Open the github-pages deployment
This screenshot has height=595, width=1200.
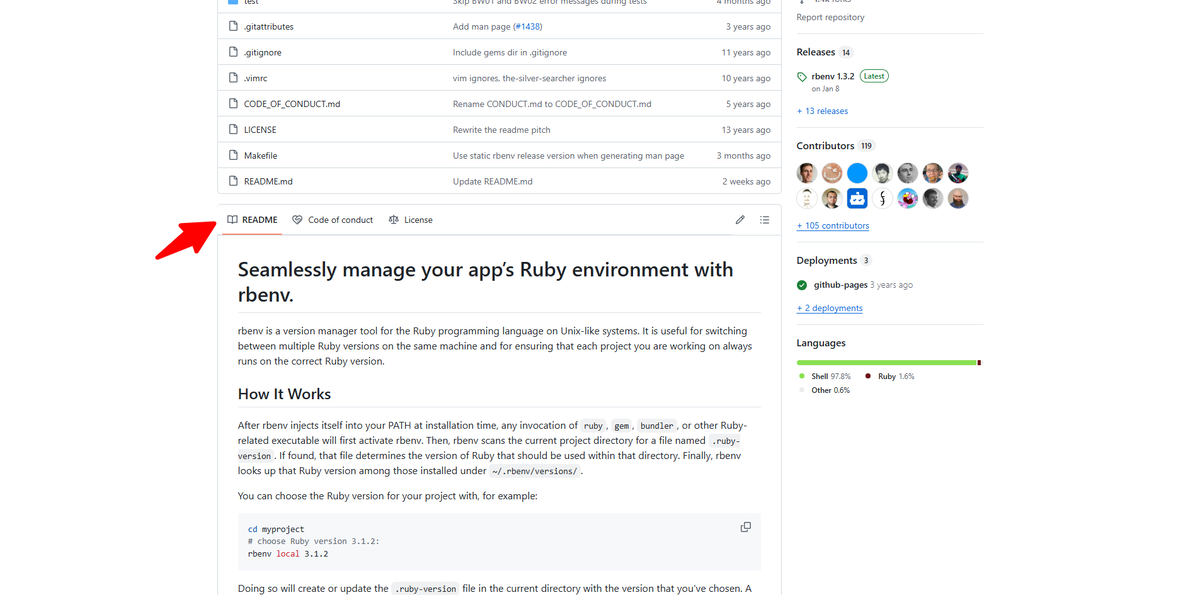click(x=840, y=285)
